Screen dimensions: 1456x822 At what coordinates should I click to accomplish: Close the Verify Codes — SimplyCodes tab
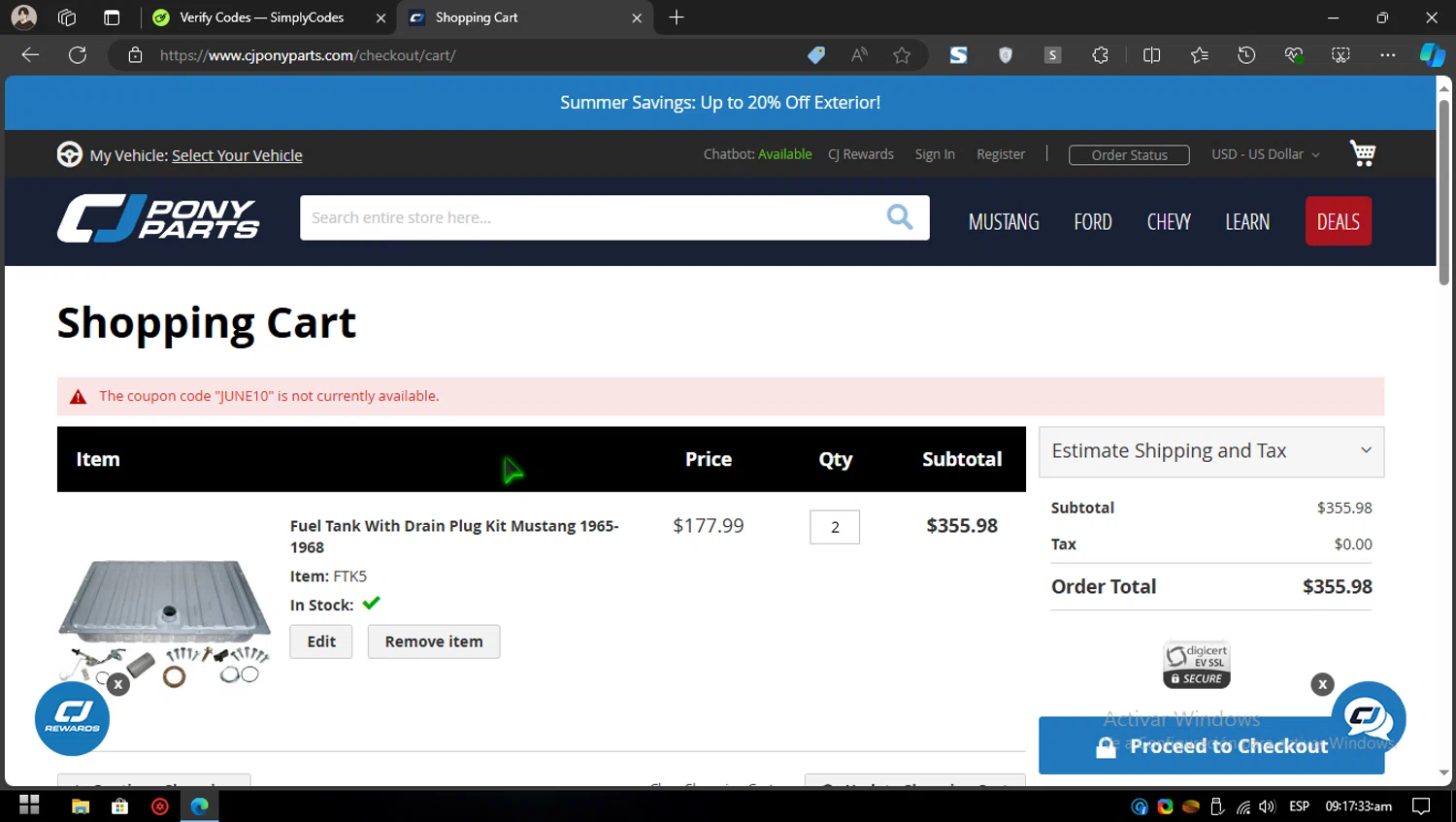tap(381, 17)
